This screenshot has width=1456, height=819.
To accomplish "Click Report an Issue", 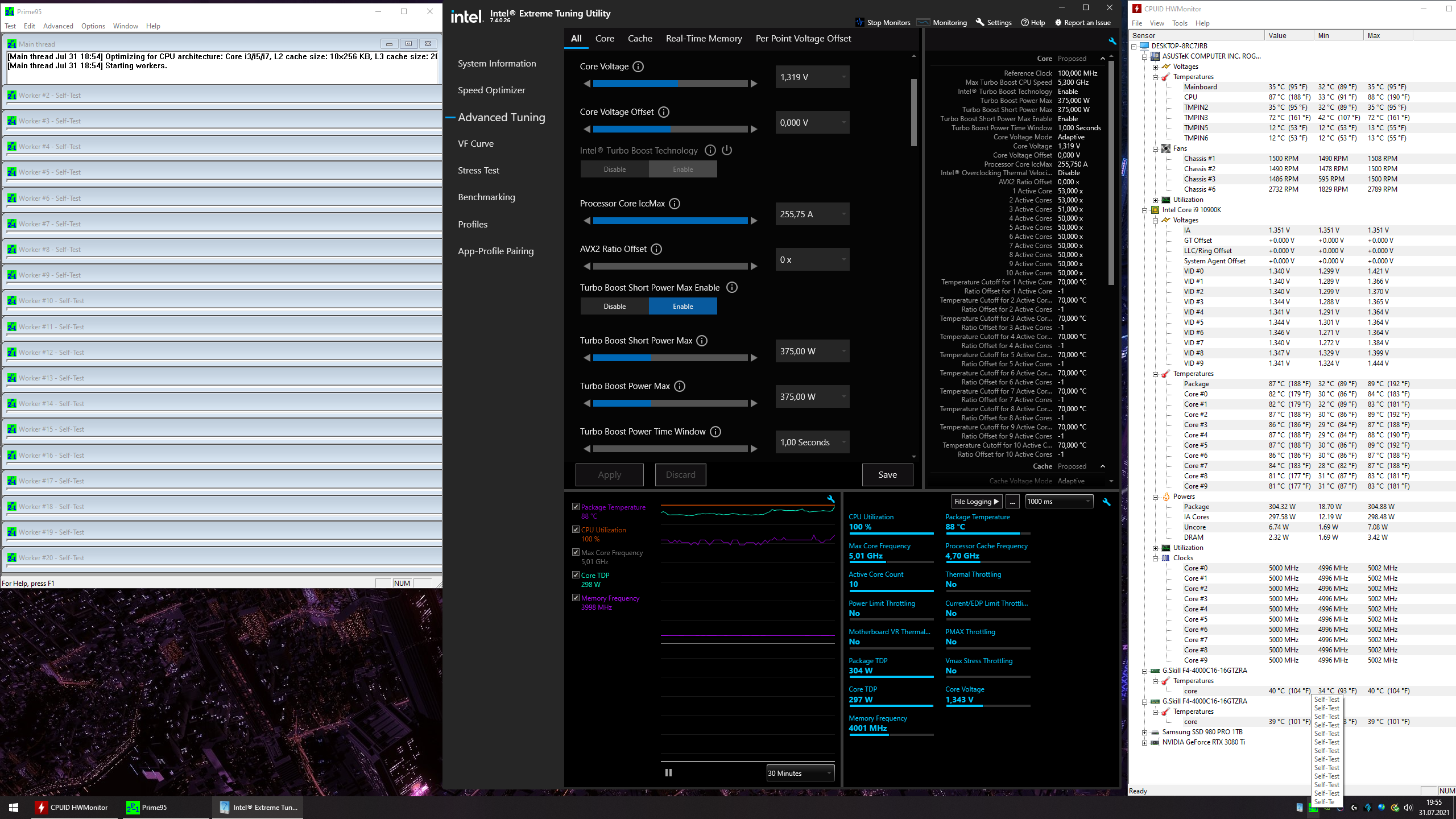I will tap(1082, 23).
